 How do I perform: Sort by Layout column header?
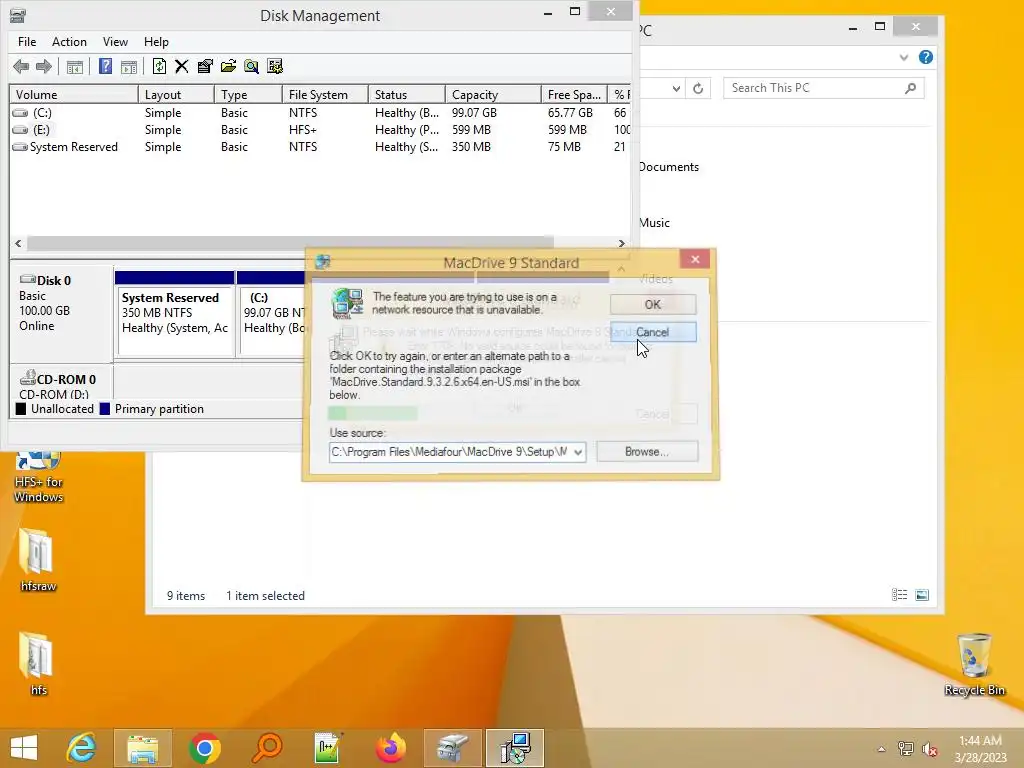click(176, 95)
